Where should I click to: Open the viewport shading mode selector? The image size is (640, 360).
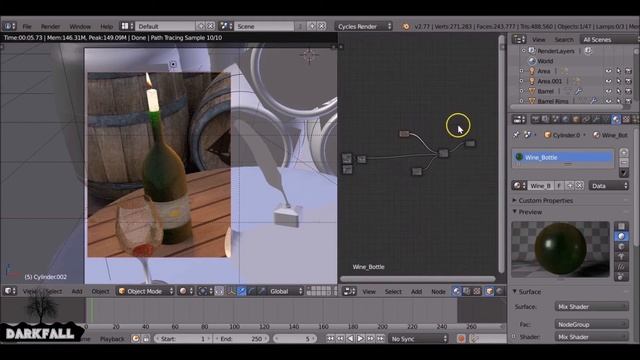click(x=186, y=291)
